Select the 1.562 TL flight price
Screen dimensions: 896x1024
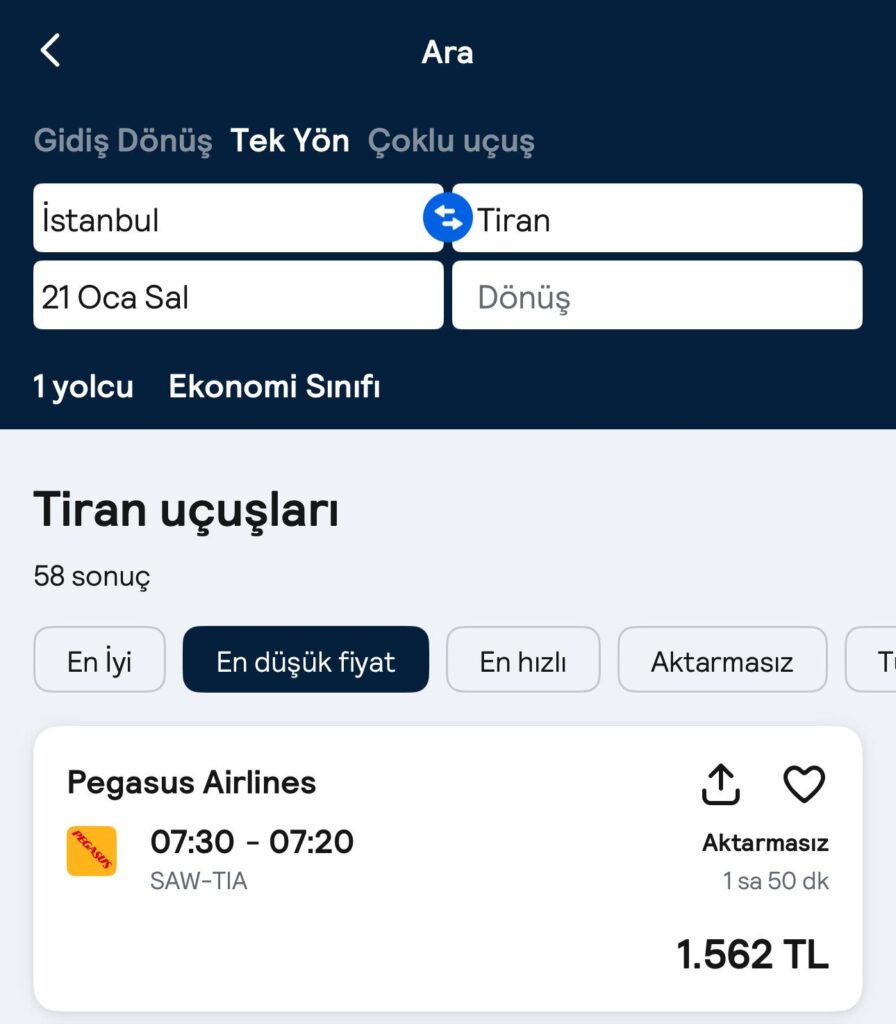[752, 955]
